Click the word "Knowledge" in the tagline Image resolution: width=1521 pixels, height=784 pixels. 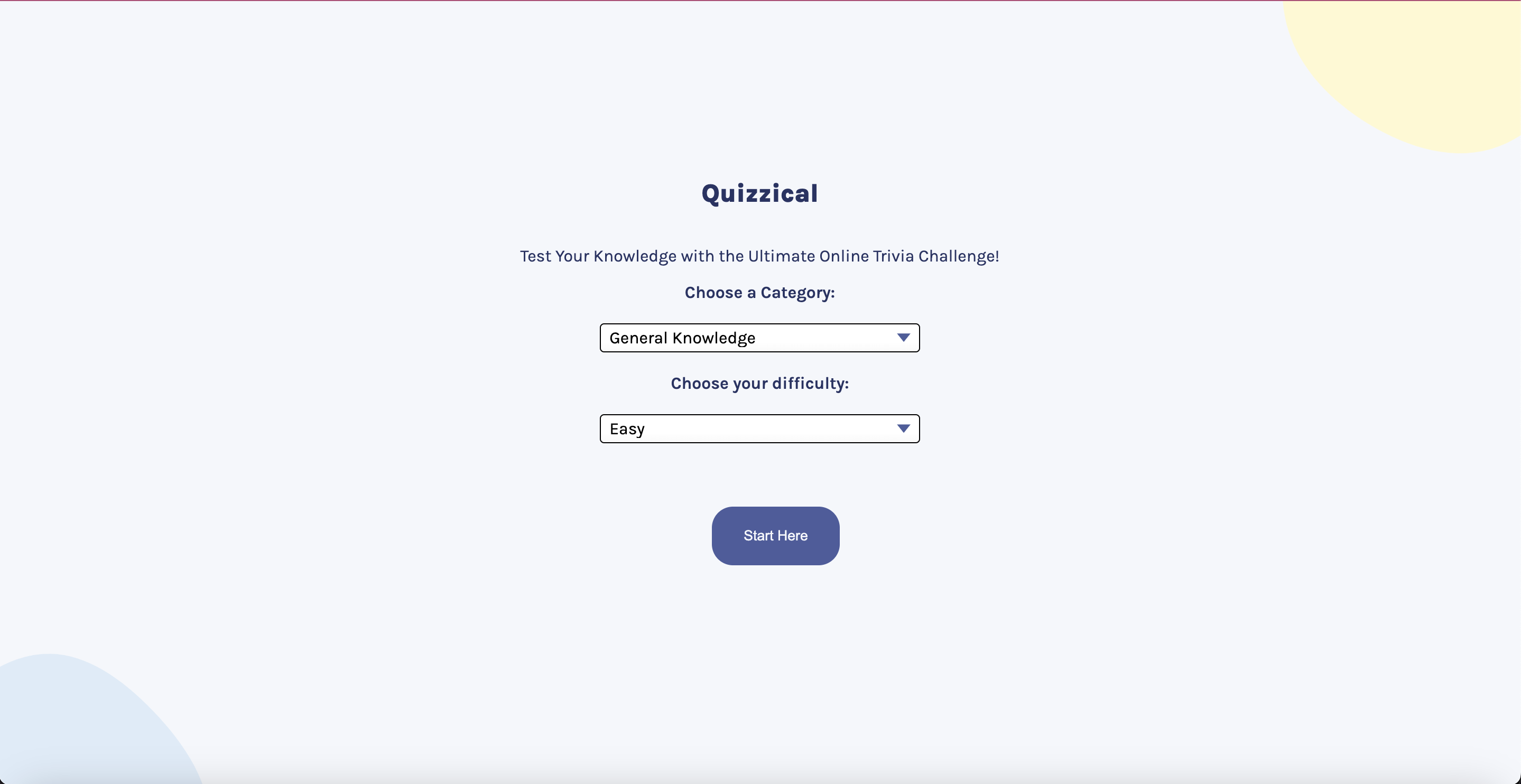635,256
